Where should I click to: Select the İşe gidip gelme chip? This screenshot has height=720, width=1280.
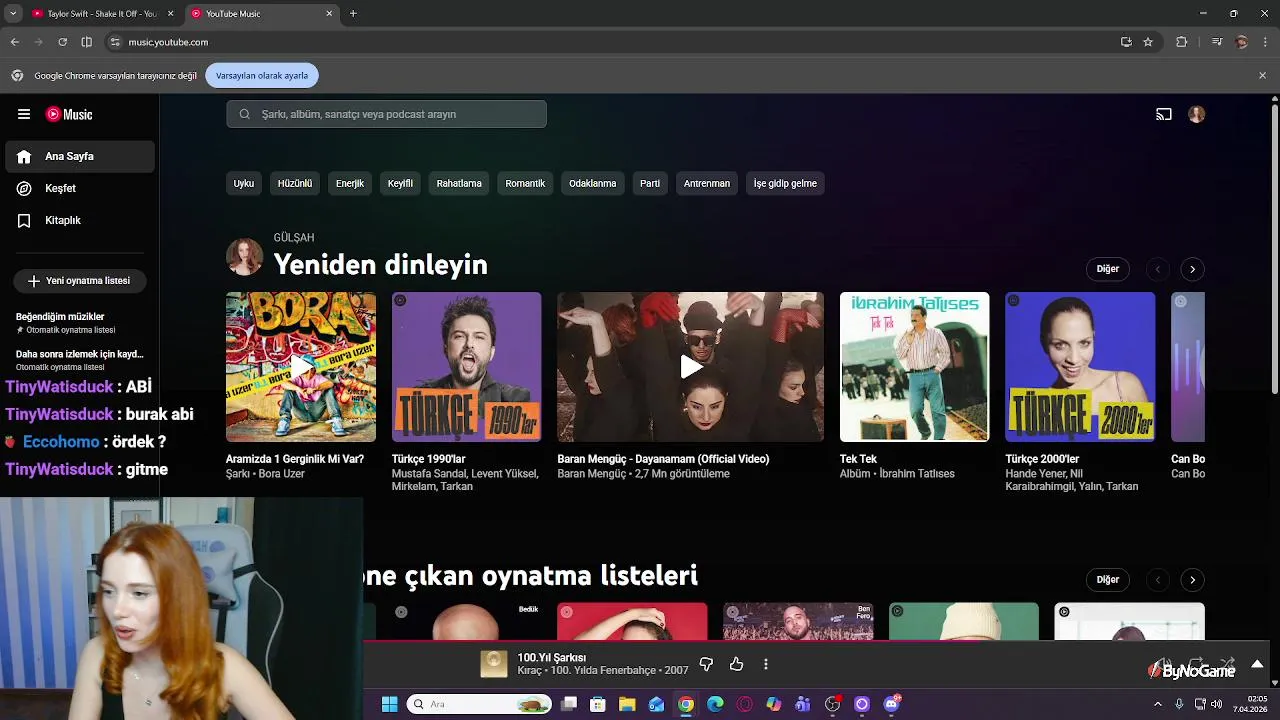785,184
